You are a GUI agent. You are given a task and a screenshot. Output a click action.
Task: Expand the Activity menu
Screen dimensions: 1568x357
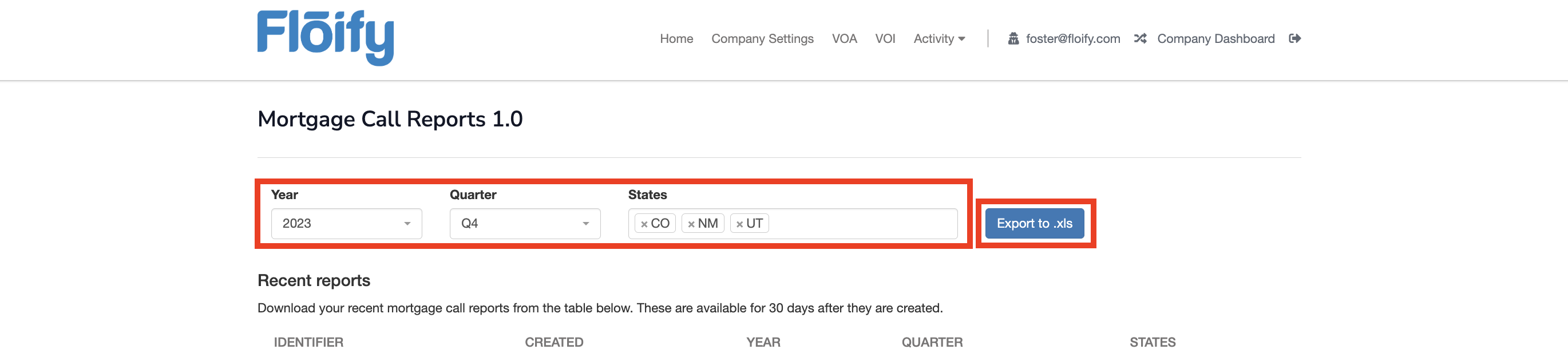pyautogui.click(x=939, y=39)
